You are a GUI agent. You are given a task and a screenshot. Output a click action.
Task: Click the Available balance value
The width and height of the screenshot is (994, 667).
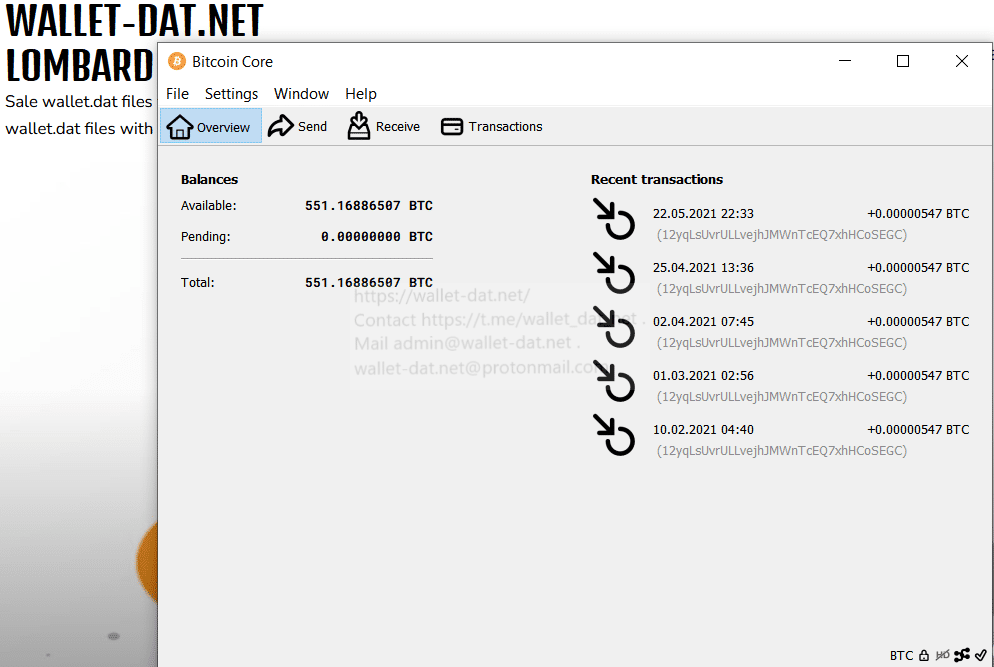(368, 205)
